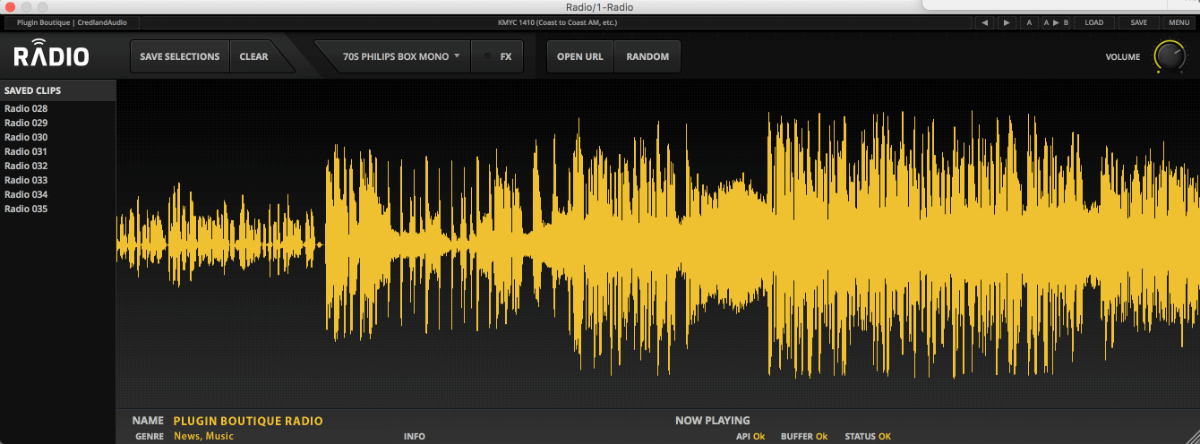Select the Radio 031 saved clip
The height and width of the screenshot is (444, 1200).
[26, 151]
